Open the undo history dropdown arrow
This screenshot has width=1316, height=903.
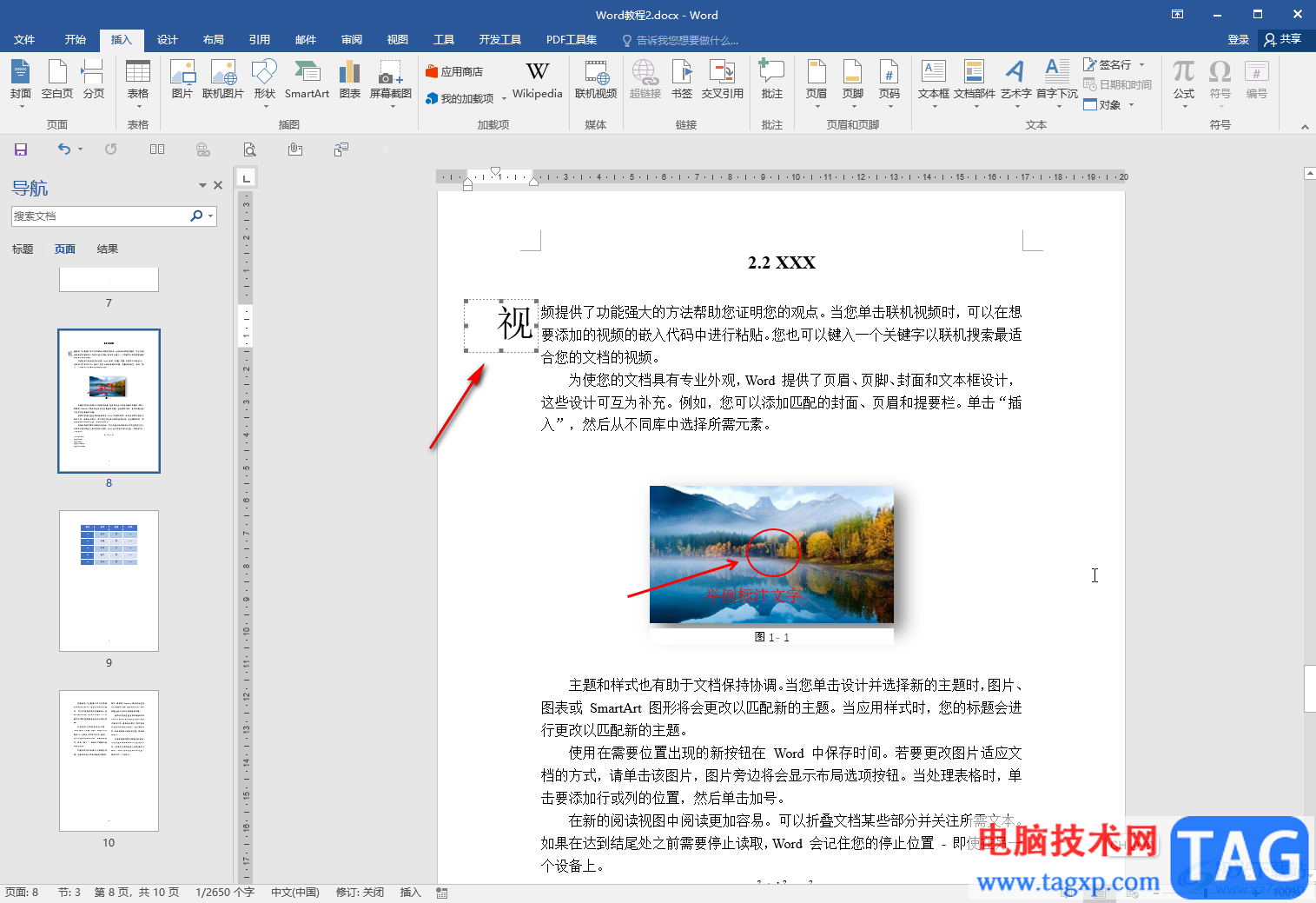[x=80, y=149]
